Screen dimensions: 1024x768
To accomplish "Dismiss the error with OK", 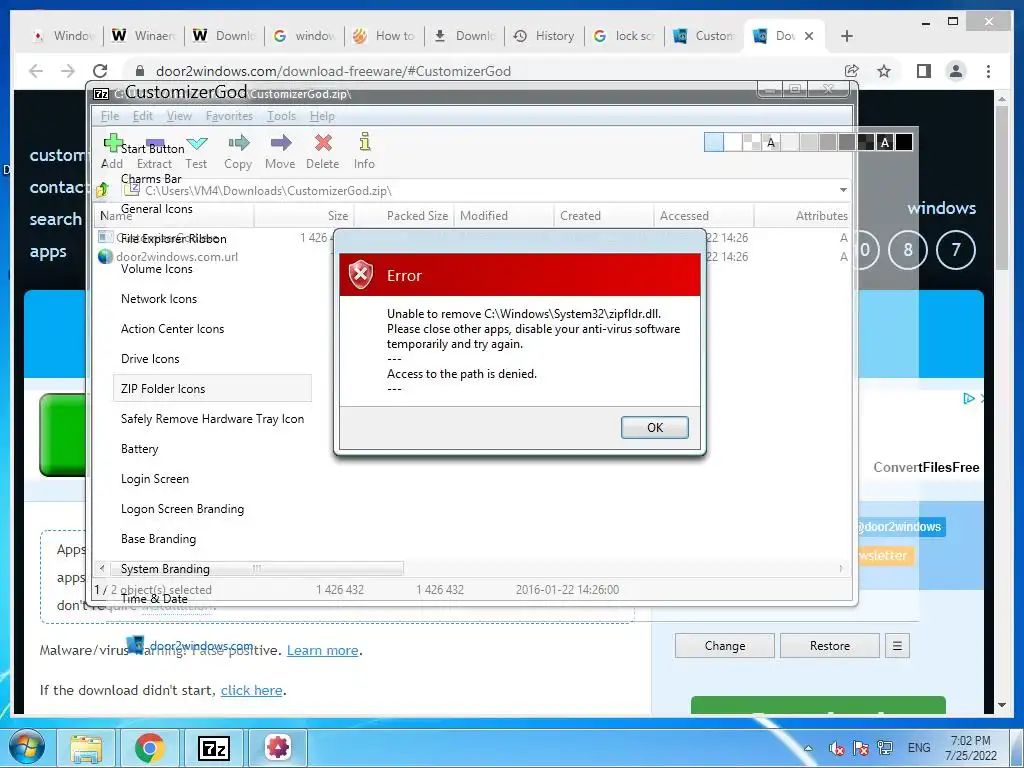I will 654,427.
